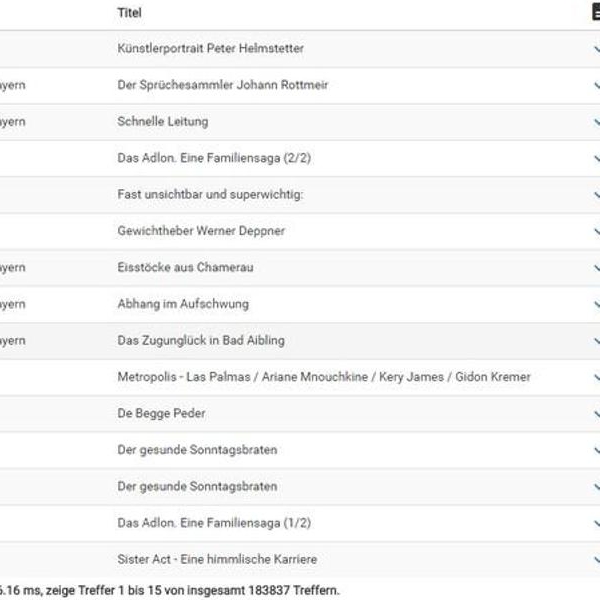Open the Metropolis - Las Palmas entry
Screen dimensions: 600x600
click(324, 377)
